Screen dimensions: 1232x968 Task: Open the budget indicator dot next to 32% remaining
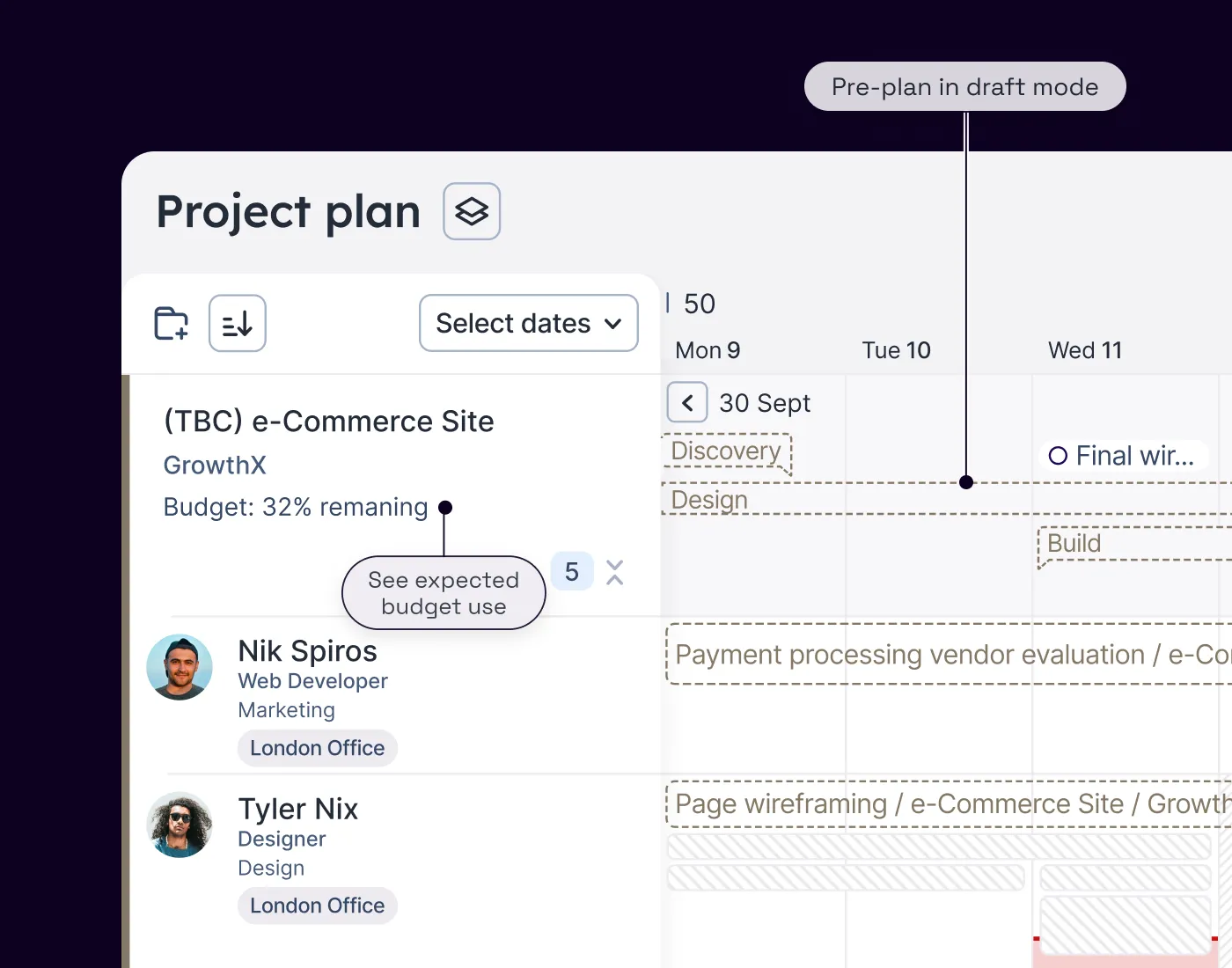pyautogui.click(x=445, y=508)
